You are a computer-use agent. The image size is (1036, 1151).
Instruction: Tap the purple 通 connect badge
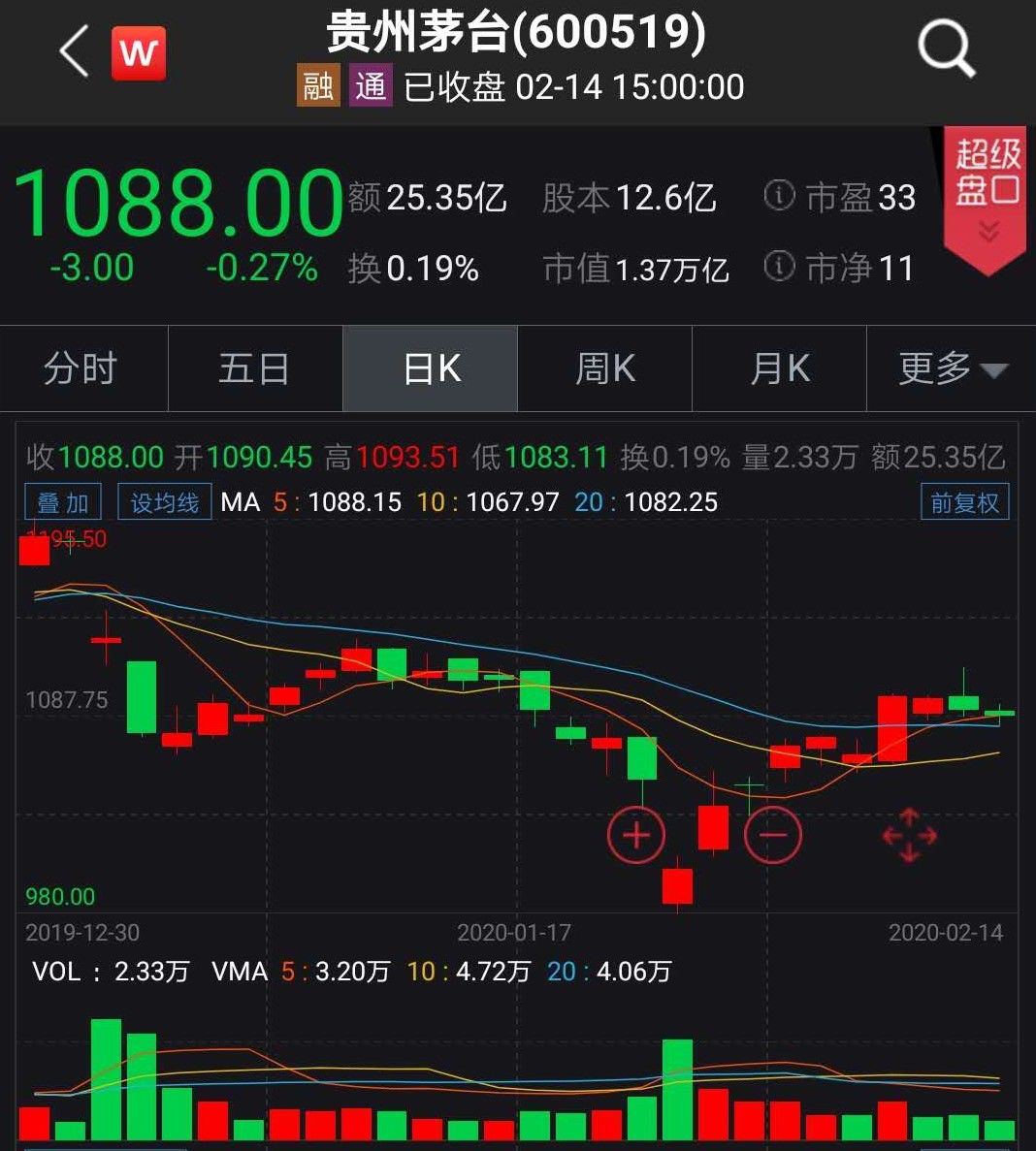click(x=371, y=86)
